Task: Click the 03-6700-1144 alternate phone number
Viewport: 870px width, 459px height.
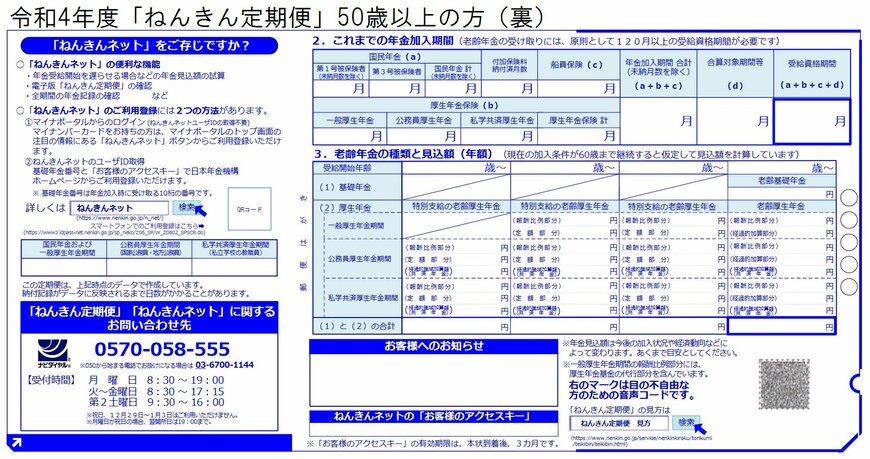Action: tap(224, 366)
